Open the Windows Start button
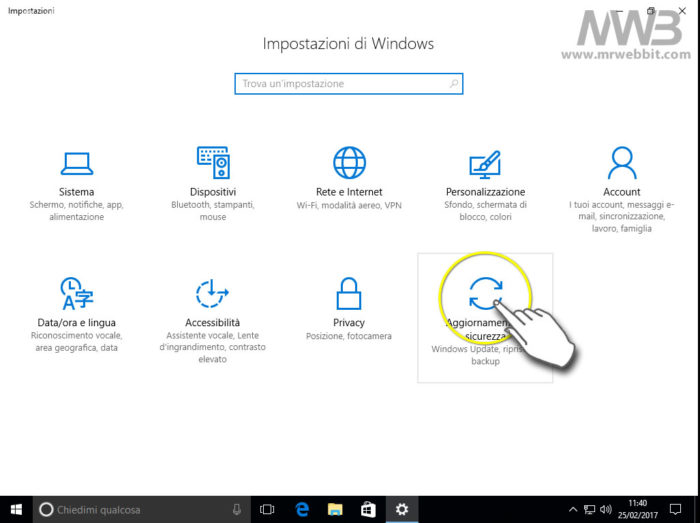 coord(16,510)
